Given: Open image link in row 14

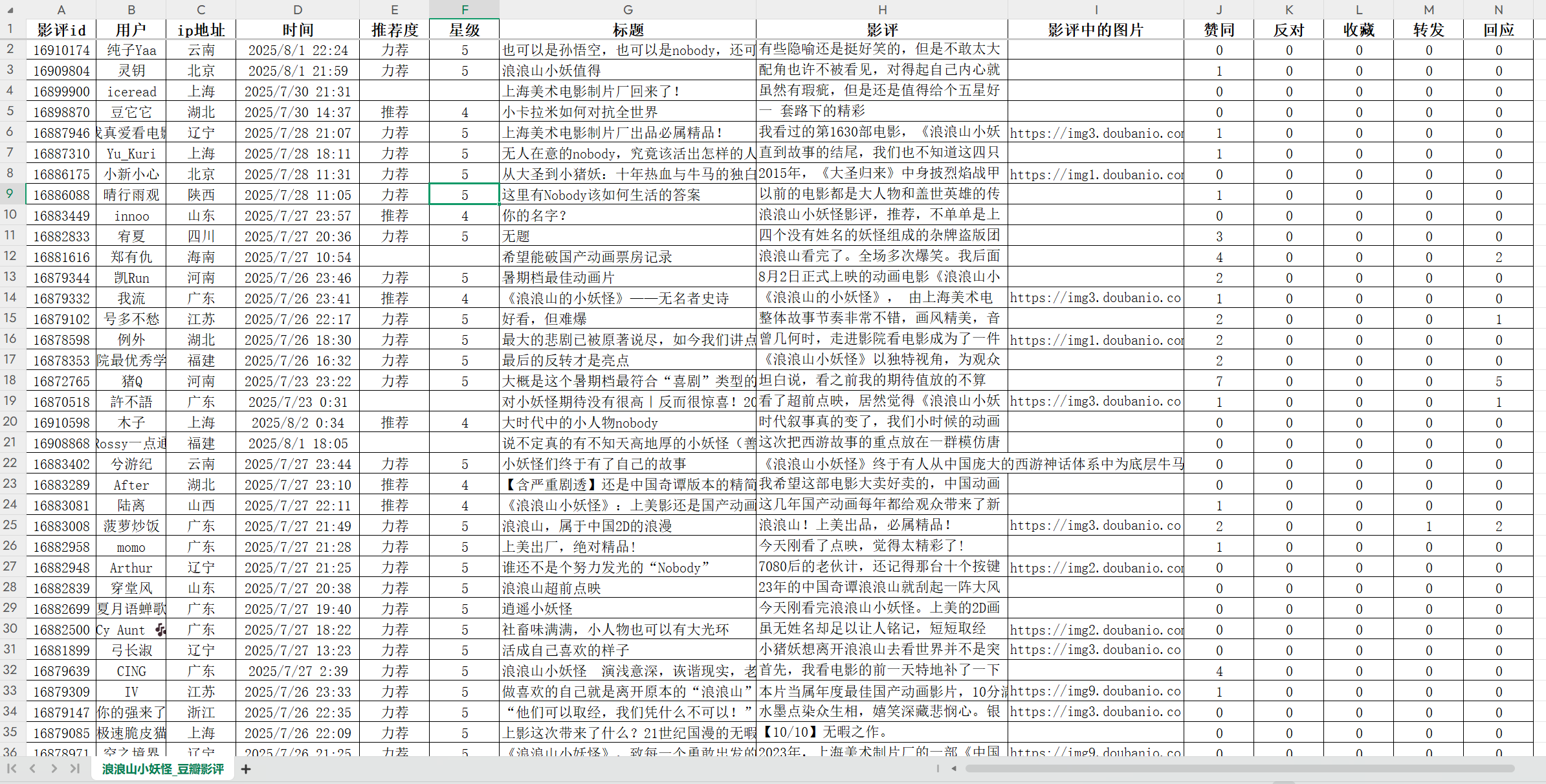Looking at the screenshot, I should click(1096, 298).
